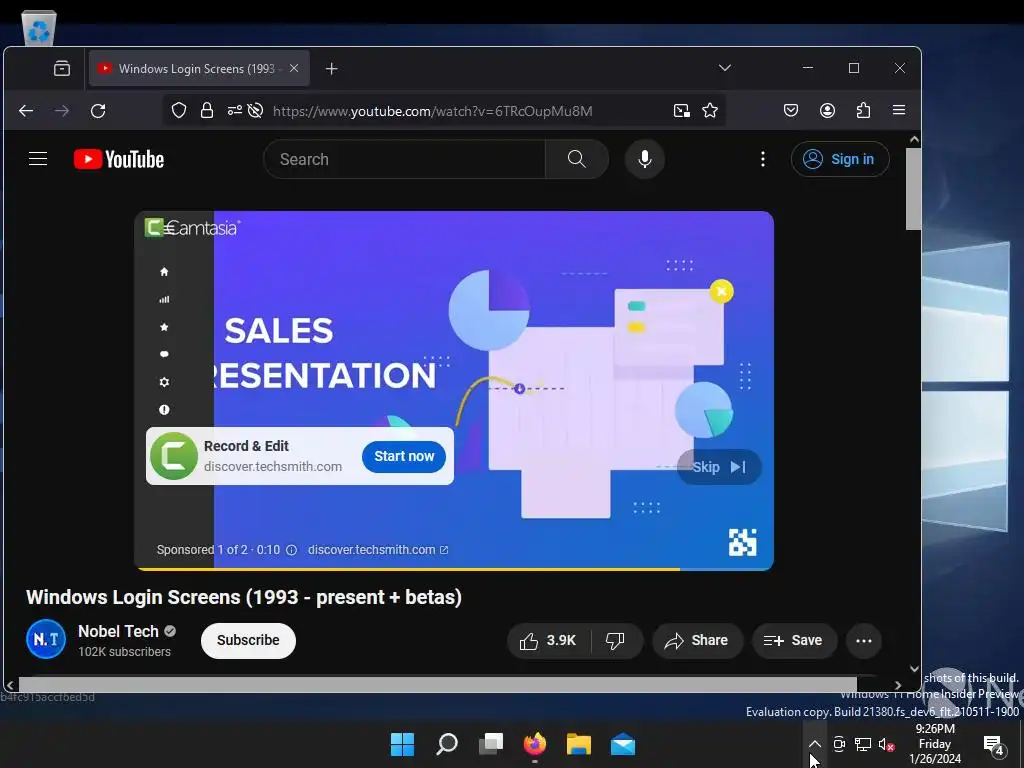The height and width of the screenshot is (768, 1024).
Task: Click the scroll down arrow of the scrollbar
Action: [x=914, y=669]
